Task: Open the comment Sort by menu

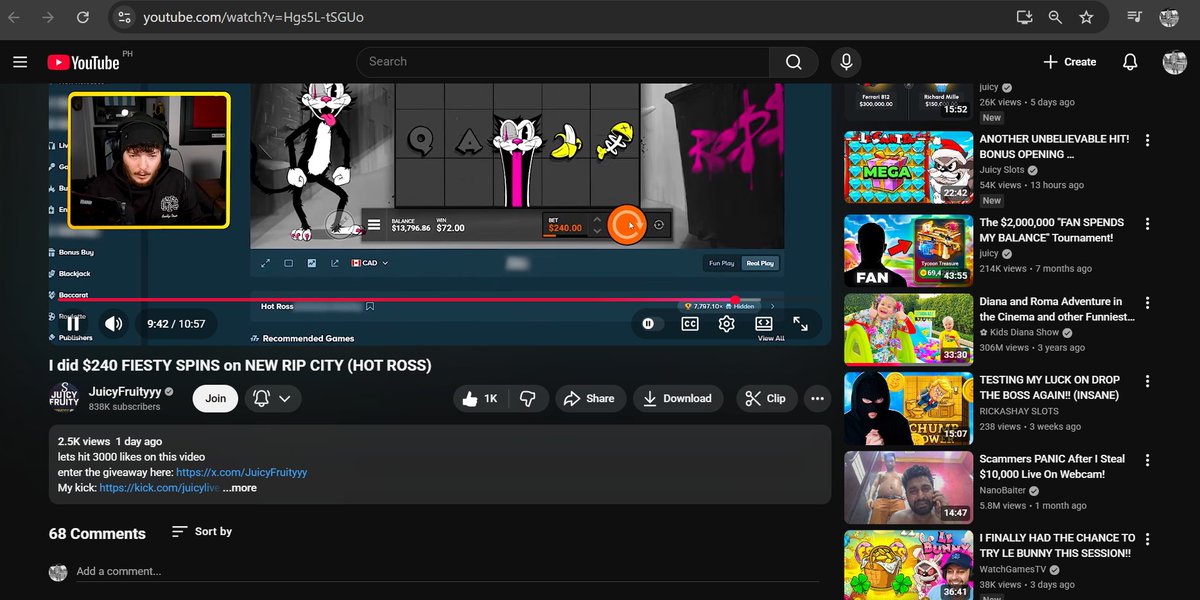Action: tap(201, 532)
